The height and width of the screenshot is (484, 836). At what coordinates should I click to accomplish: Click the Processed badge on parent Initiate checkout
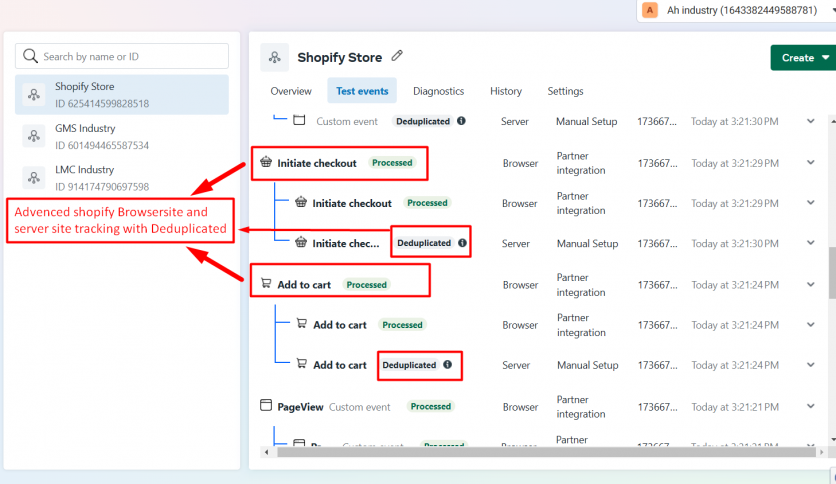coord(392,163)
